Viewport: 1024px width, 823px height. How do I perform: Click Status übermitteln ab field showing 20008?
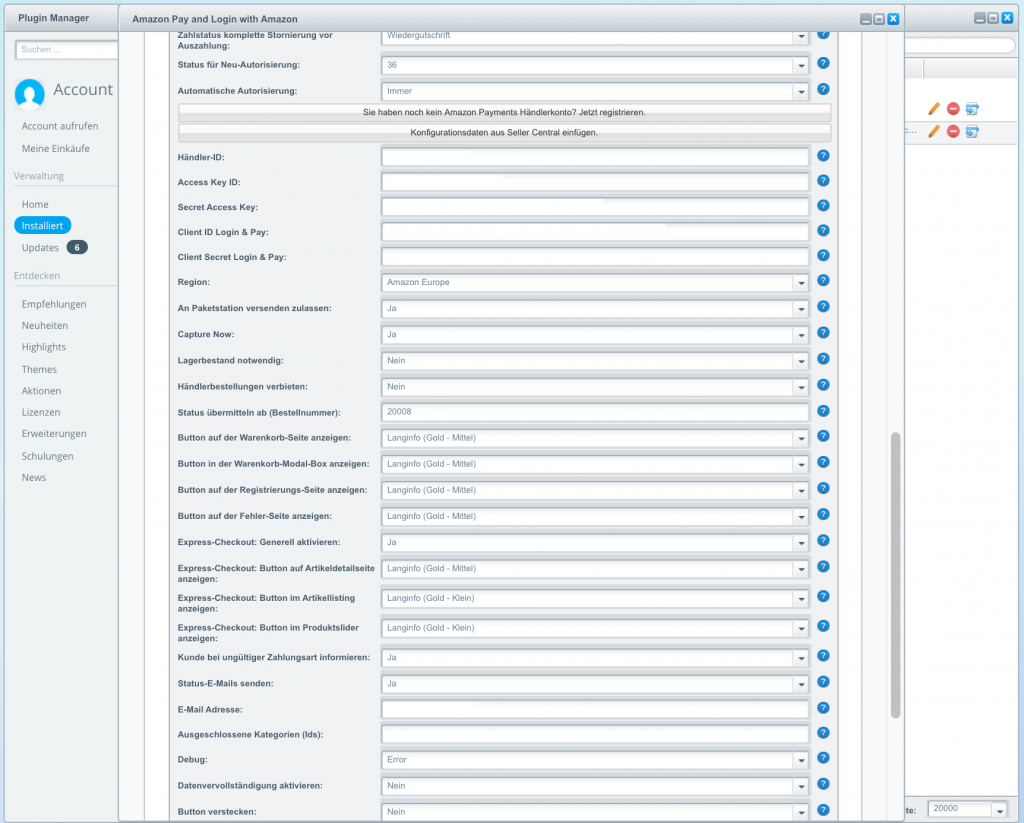(595, 412)
